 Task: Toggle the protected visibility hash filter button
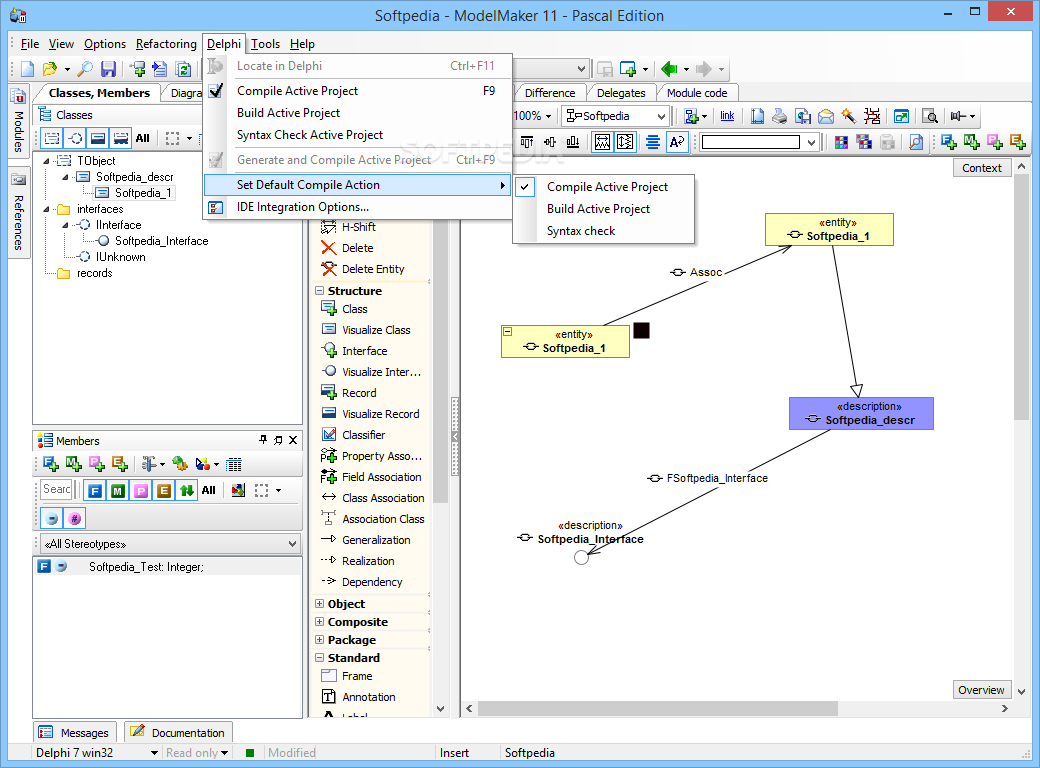tap(75, 518)
